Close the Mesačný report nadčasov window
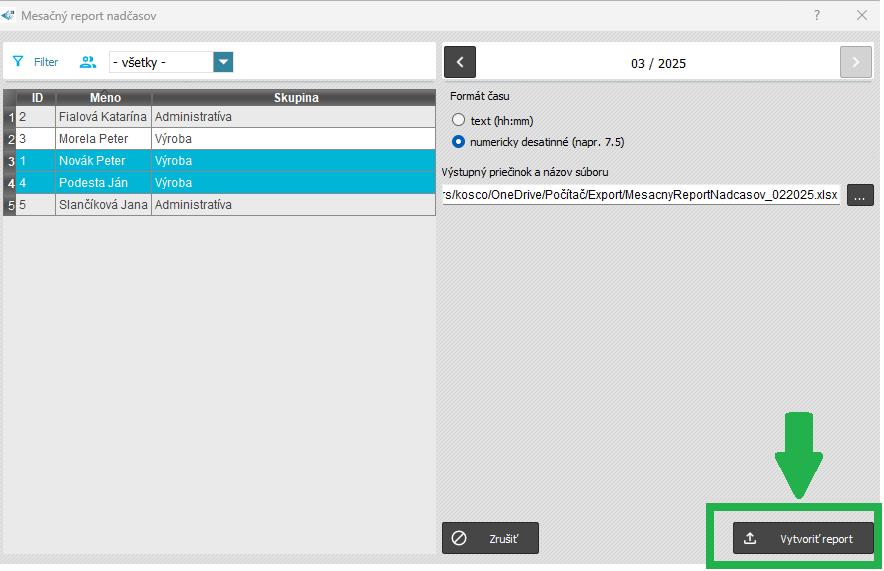The height and width of the screenshot is (571, 884). [862, 16]
